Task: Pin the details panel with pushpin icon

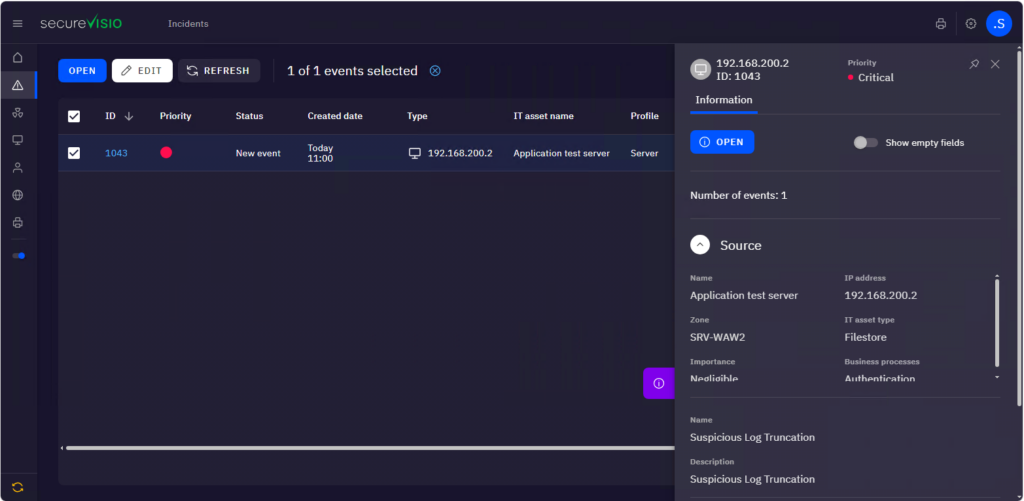Action: 974,64
